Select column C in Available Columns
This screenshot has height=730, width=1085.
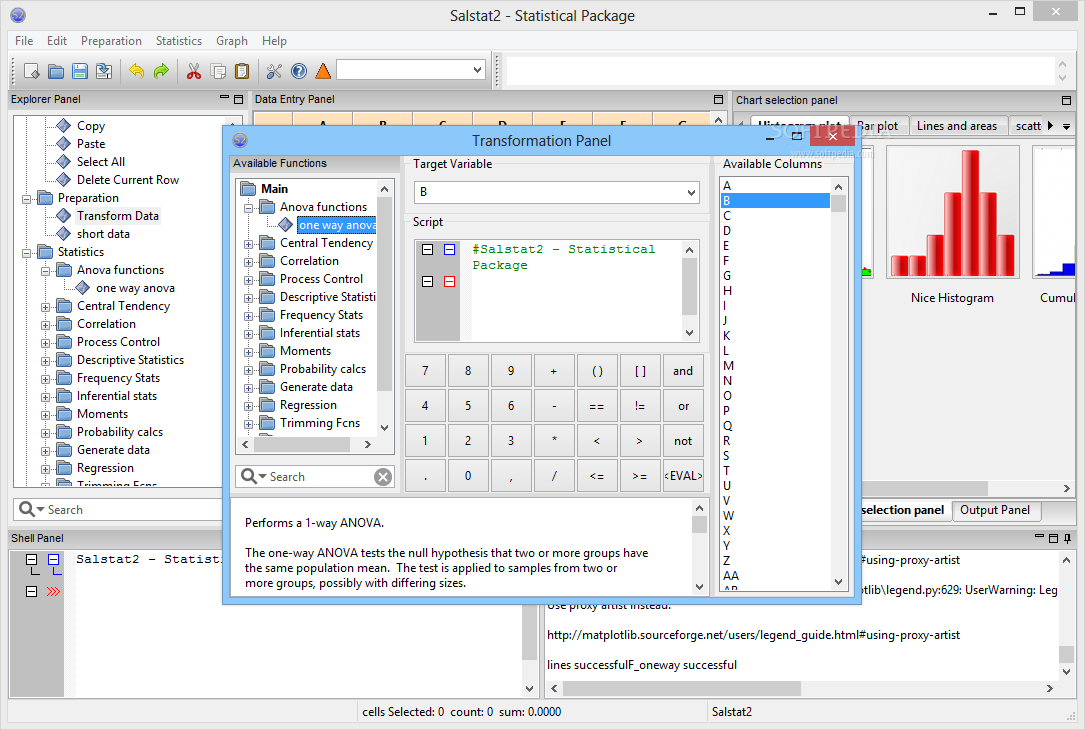775,216
